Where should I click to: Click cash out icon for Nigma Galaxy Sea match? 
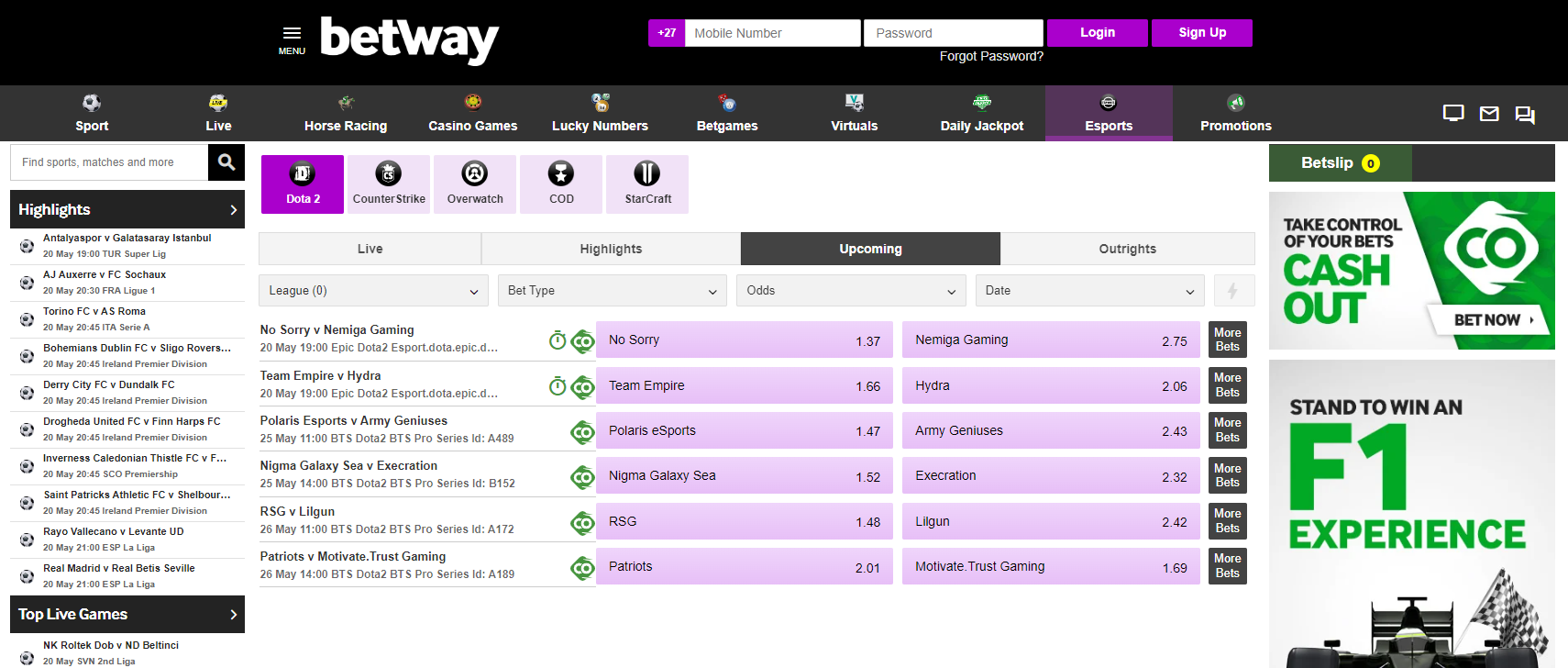(x=583, y=477)
